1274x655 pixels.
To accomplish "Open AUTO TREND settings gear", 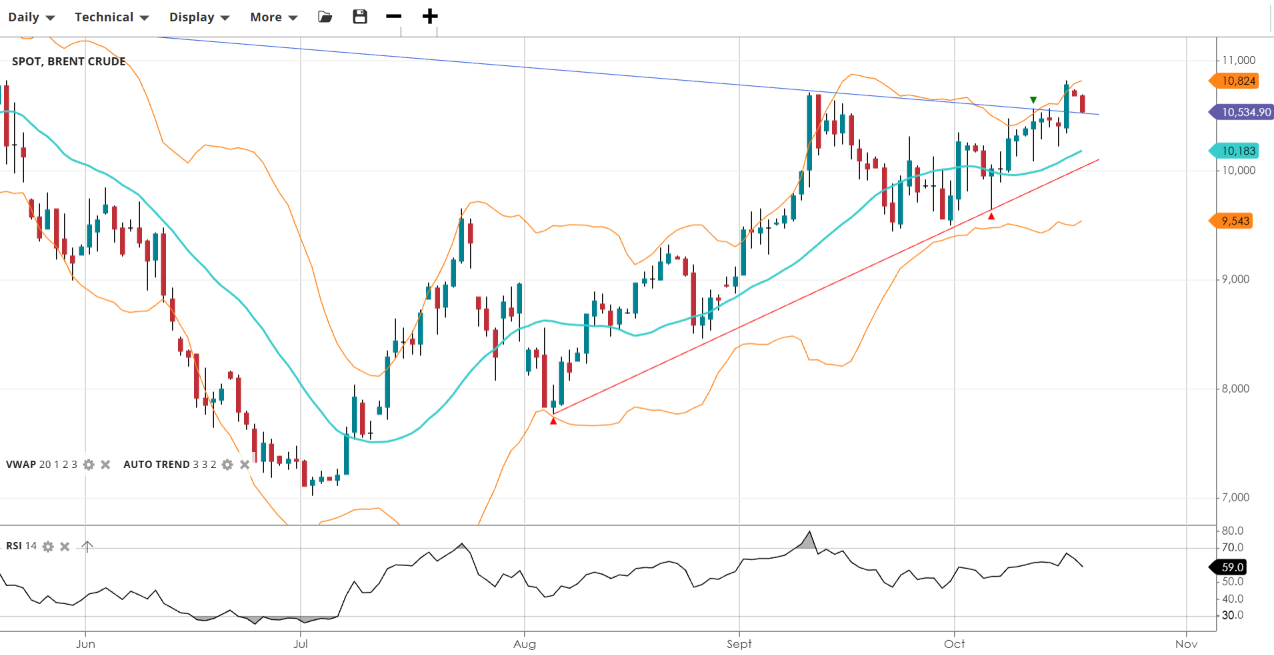I will tap(227, 465).
